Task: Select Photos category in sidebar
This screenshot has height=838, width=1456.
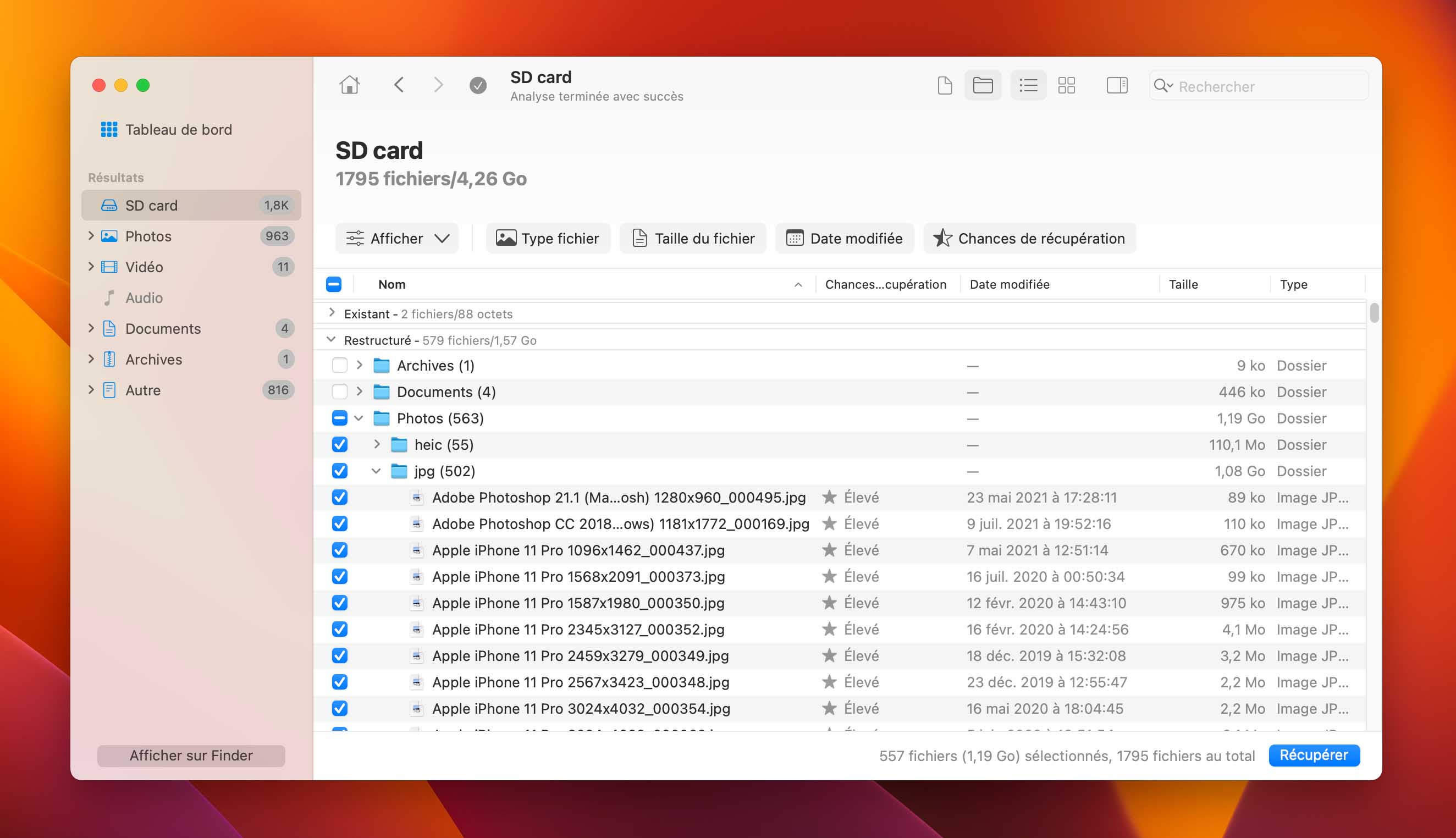Action: (148, 235)
